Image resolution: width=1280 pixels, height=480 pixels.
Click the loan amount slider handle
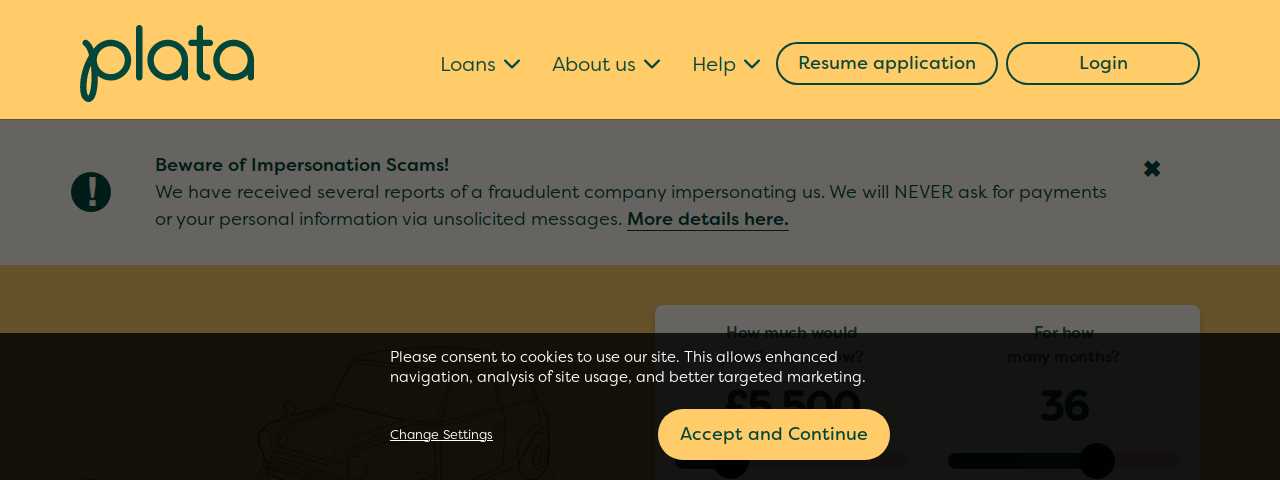tap(731, 461)
